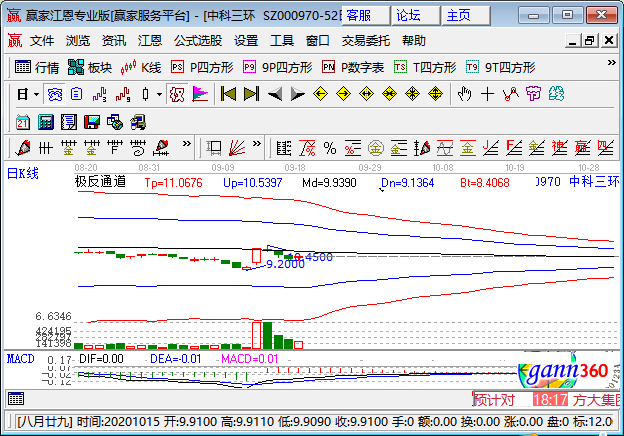Image resolution: width=624 pixels, height=436 pixels.
Task: Step back with the left triangle
Action: click(275, 94)
